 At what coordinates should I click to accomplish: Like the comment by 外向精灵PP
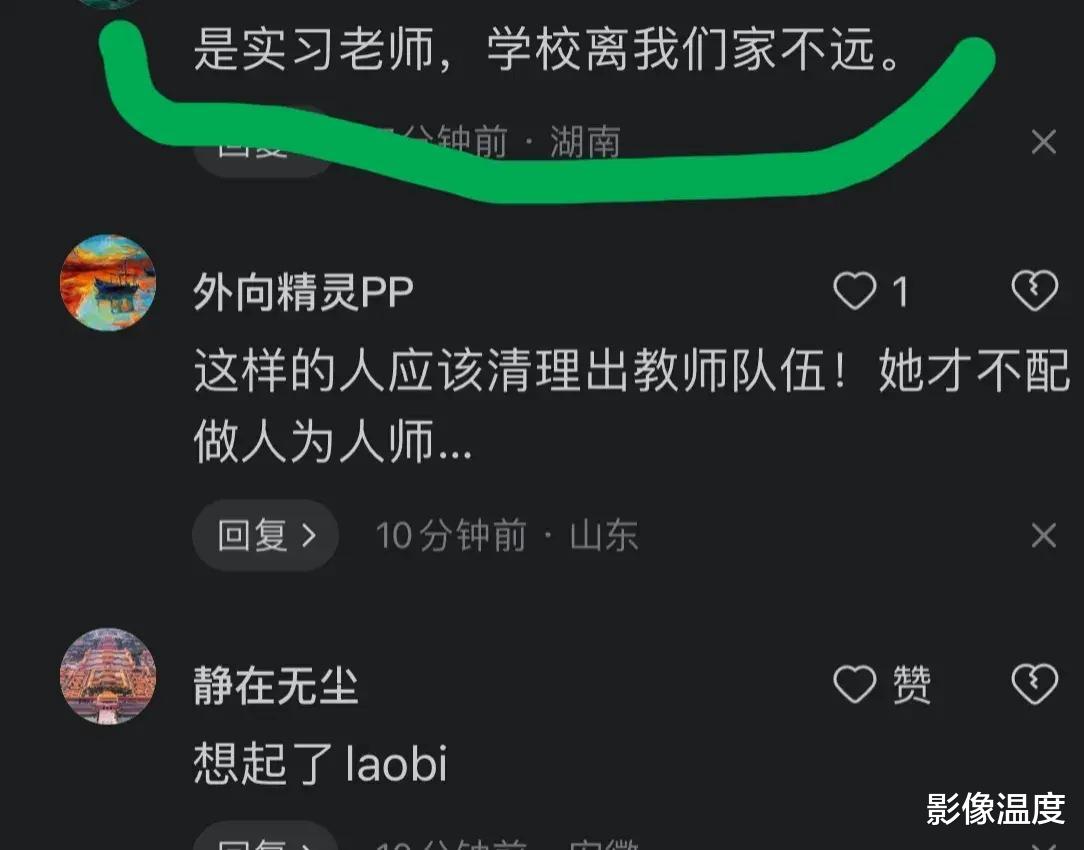click(x=854, y=291)
